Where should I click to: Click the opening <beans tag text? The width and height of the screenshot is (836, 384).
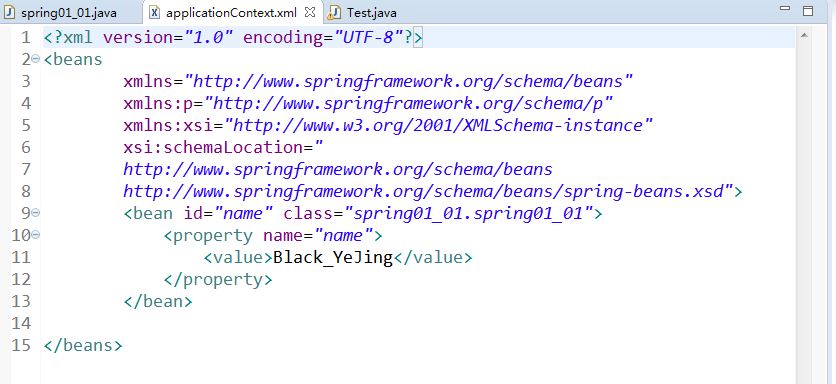73,59
